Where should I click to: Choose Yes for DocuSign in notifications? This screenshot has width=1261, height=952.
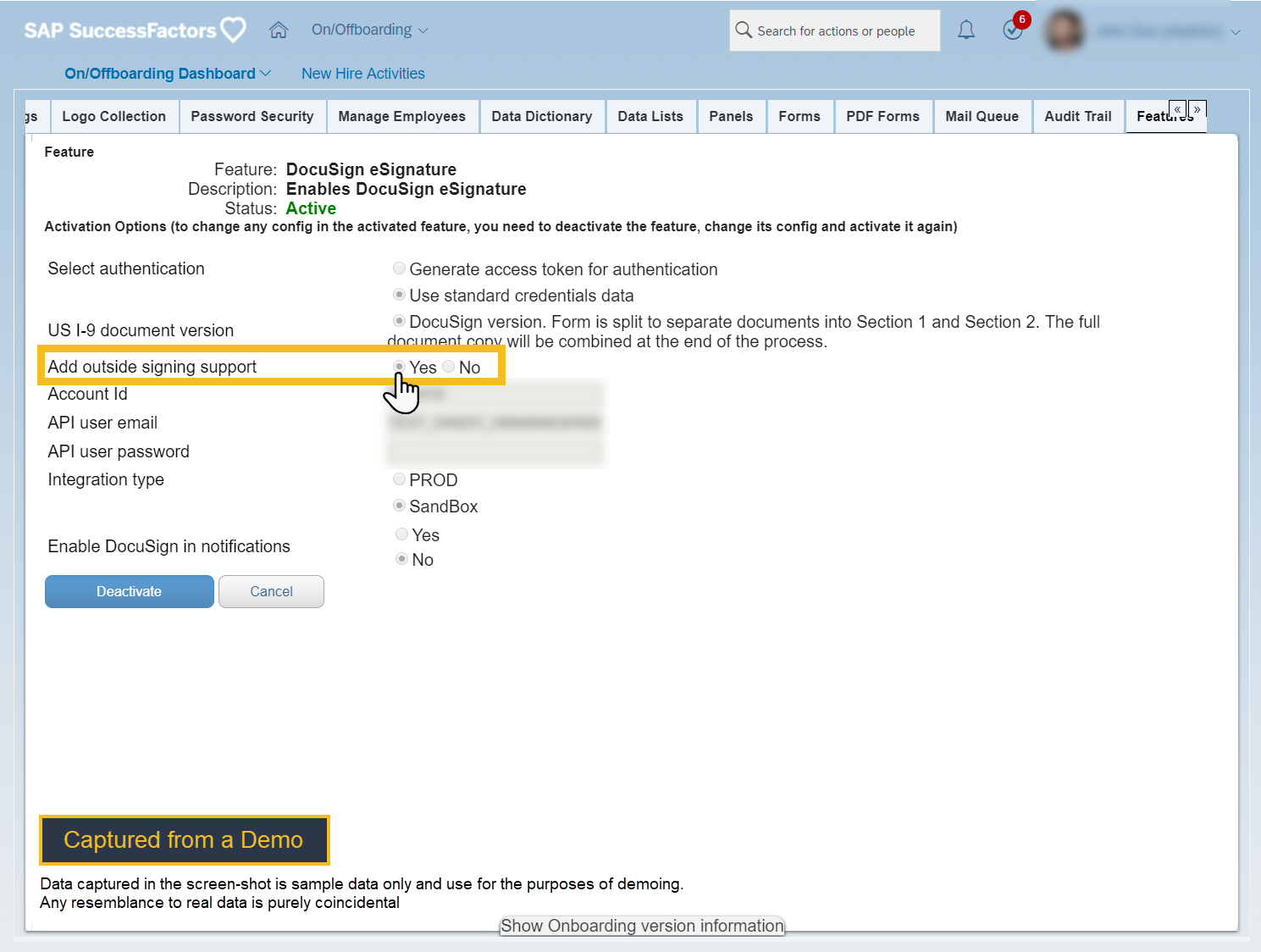point(402,534)
